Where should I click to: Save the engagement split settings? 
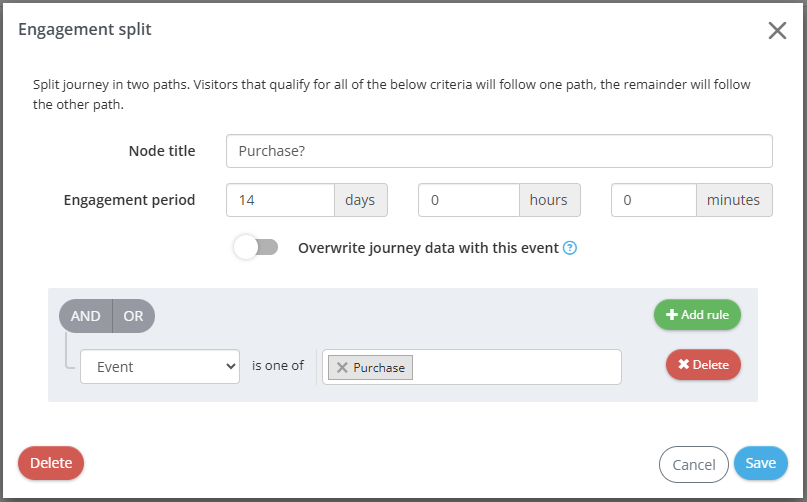(x=760, y=463)
